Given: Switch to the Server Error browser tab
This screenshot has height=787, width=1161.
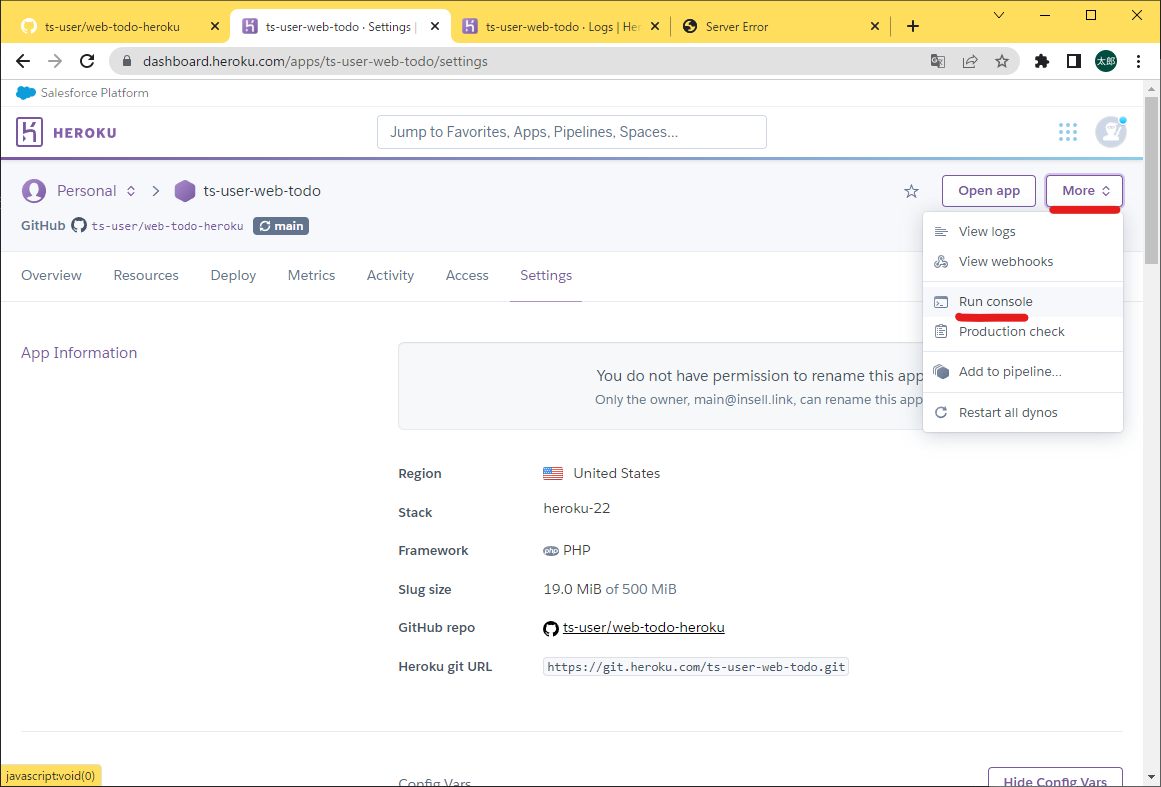Looking at the screenshot, I should (779, 27).
